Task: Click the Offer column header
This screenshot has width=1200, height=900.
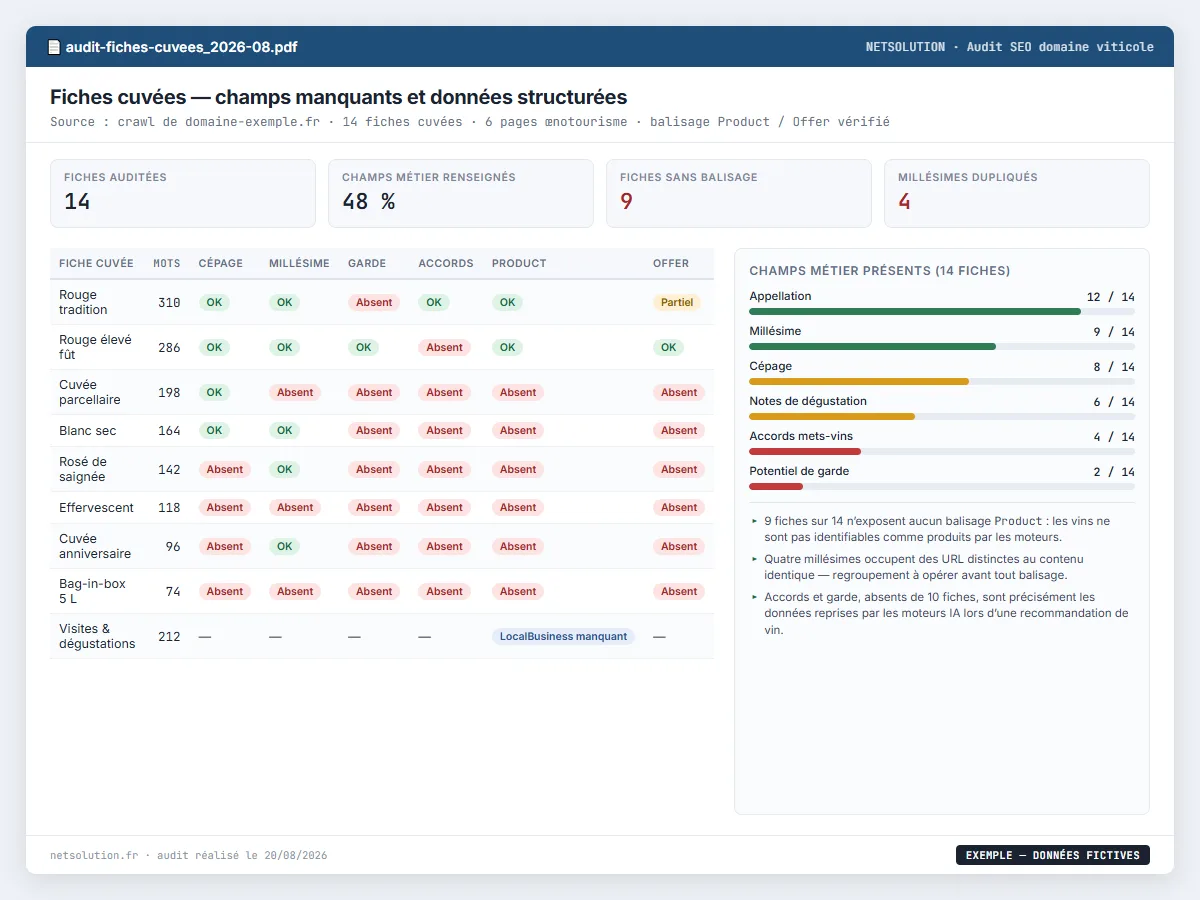Action: click(671, 264)
